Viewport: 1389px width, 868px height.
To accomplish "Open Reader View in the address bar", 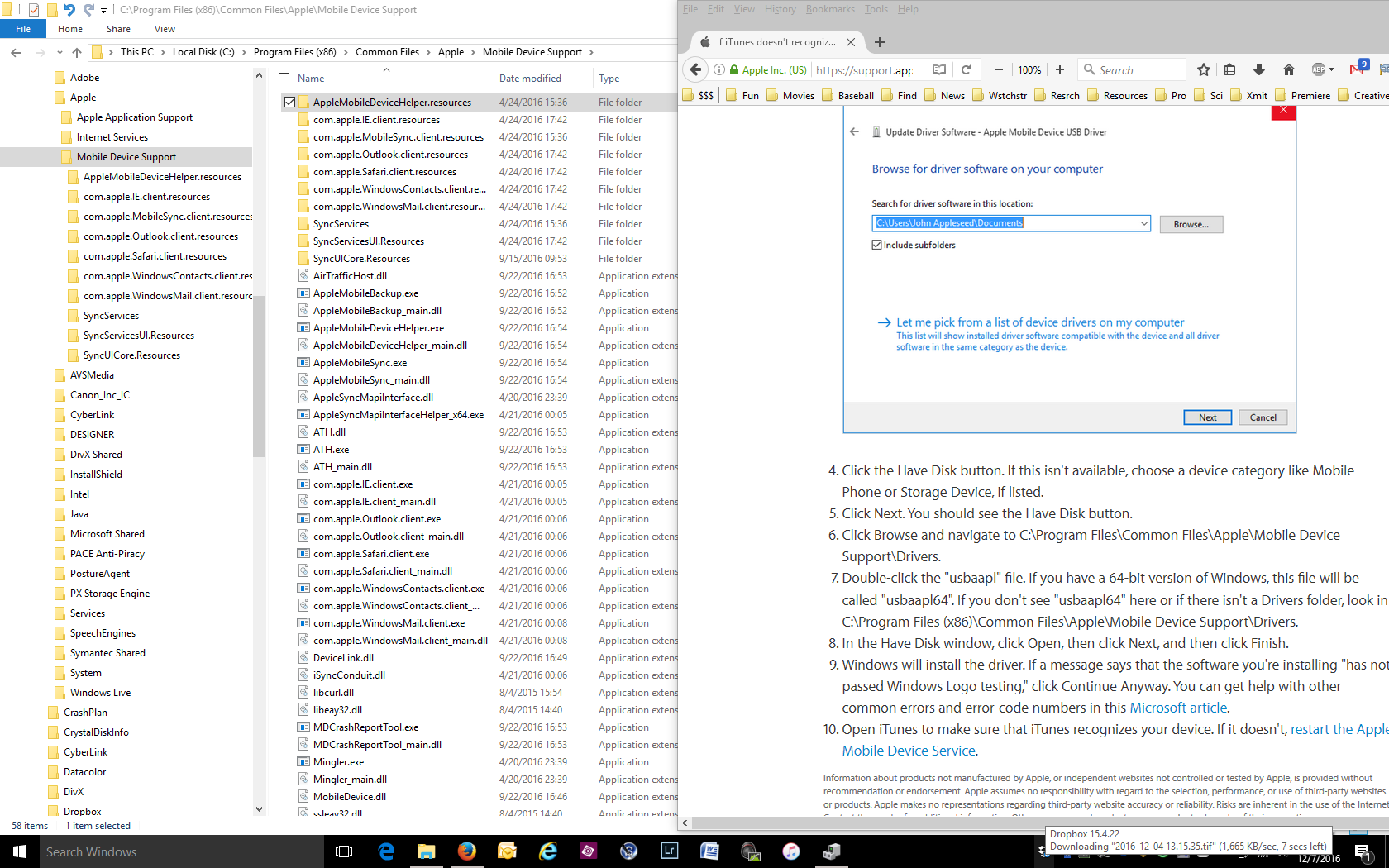I will (x=939, y=69).
